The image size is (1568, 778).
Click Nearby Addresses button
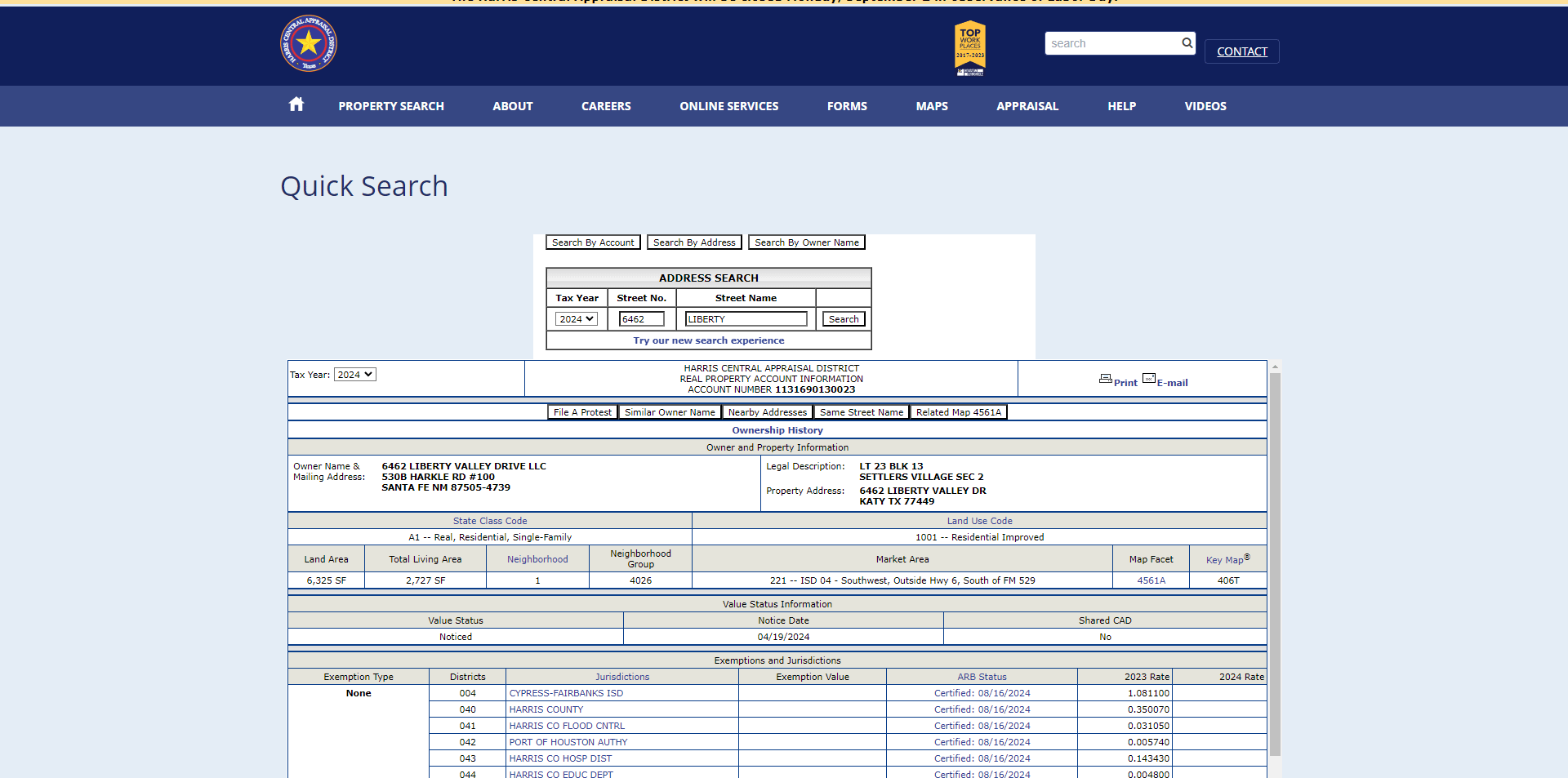tap(768, 412)
